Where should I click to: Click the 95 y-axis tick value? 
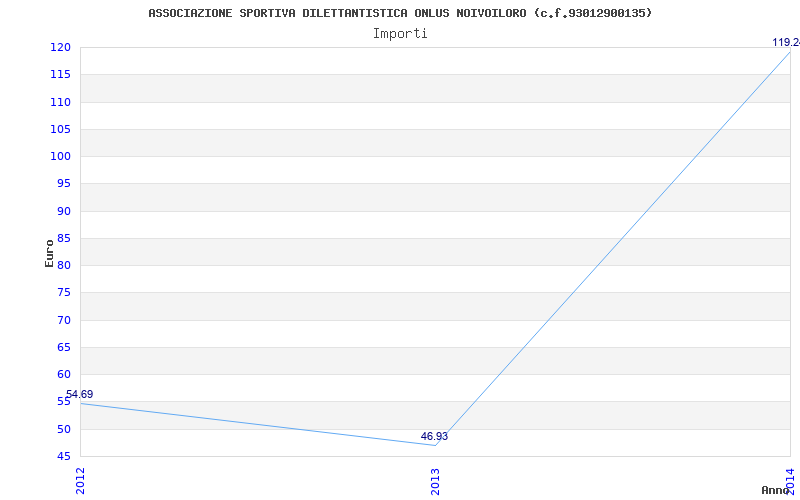(x=63, y=184)
